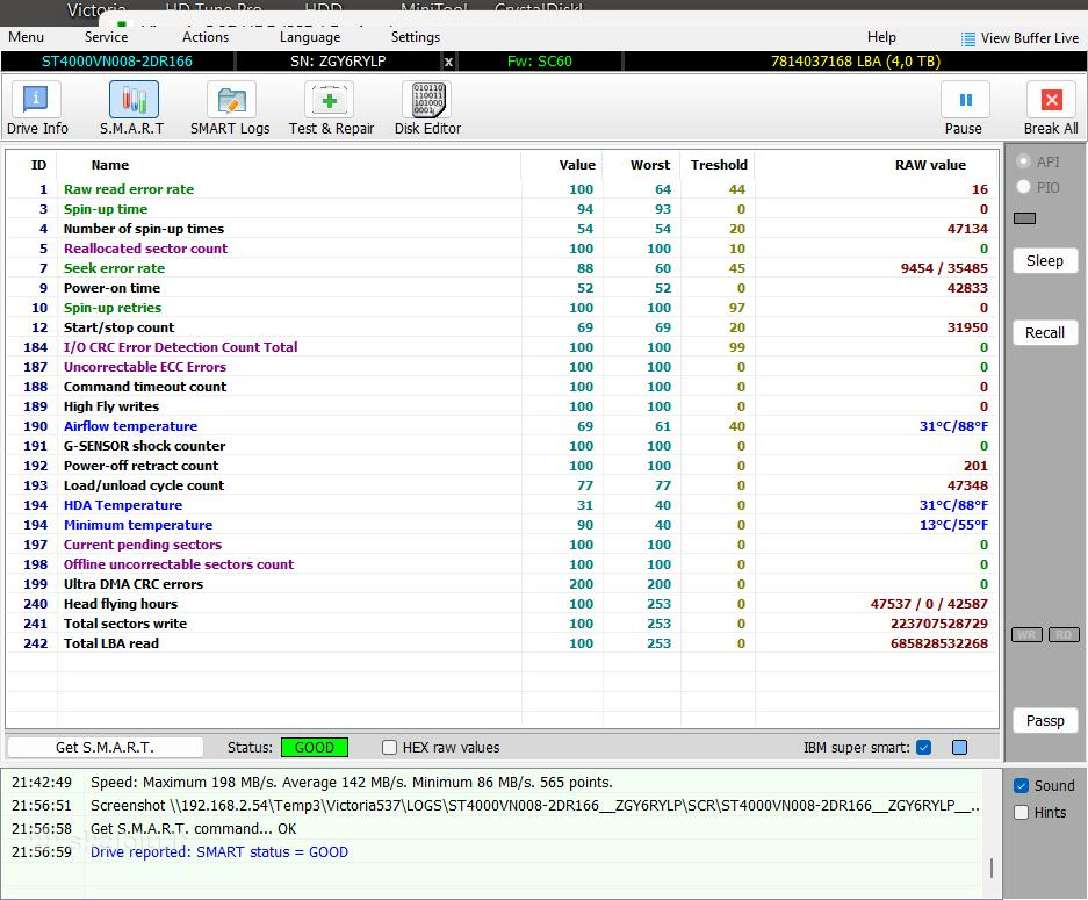Select the Spin-up time attribute
This screenshot has width=1088, height=900.
point(502,209)
